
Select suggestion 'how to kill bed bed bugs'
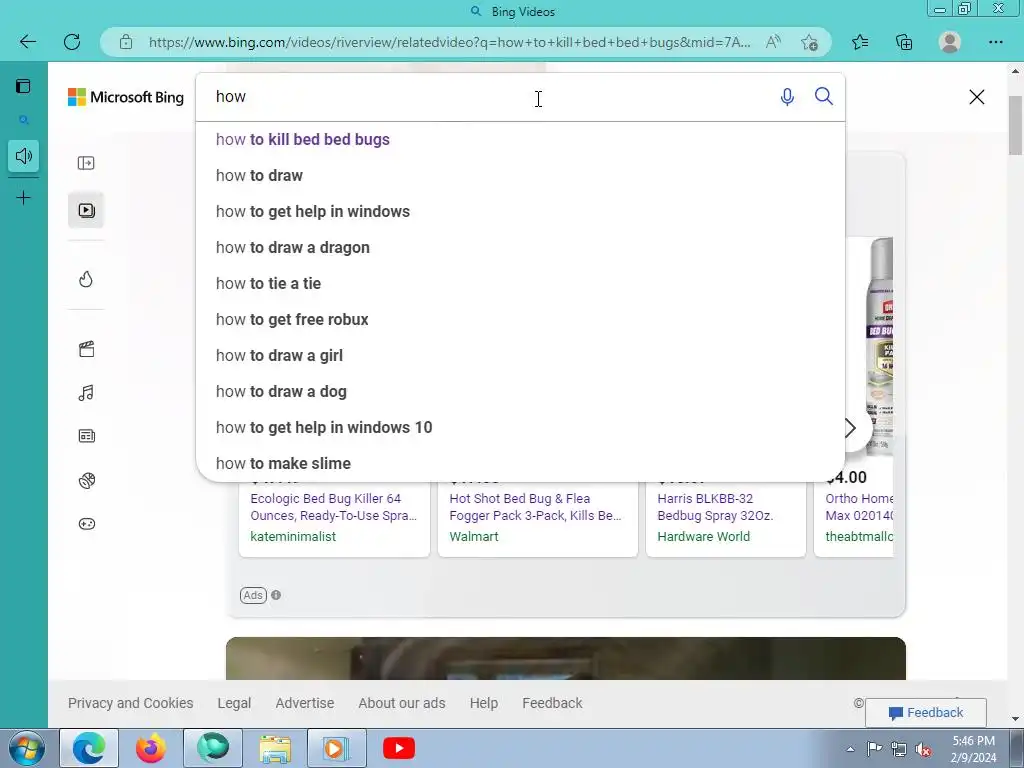point(520,140)
